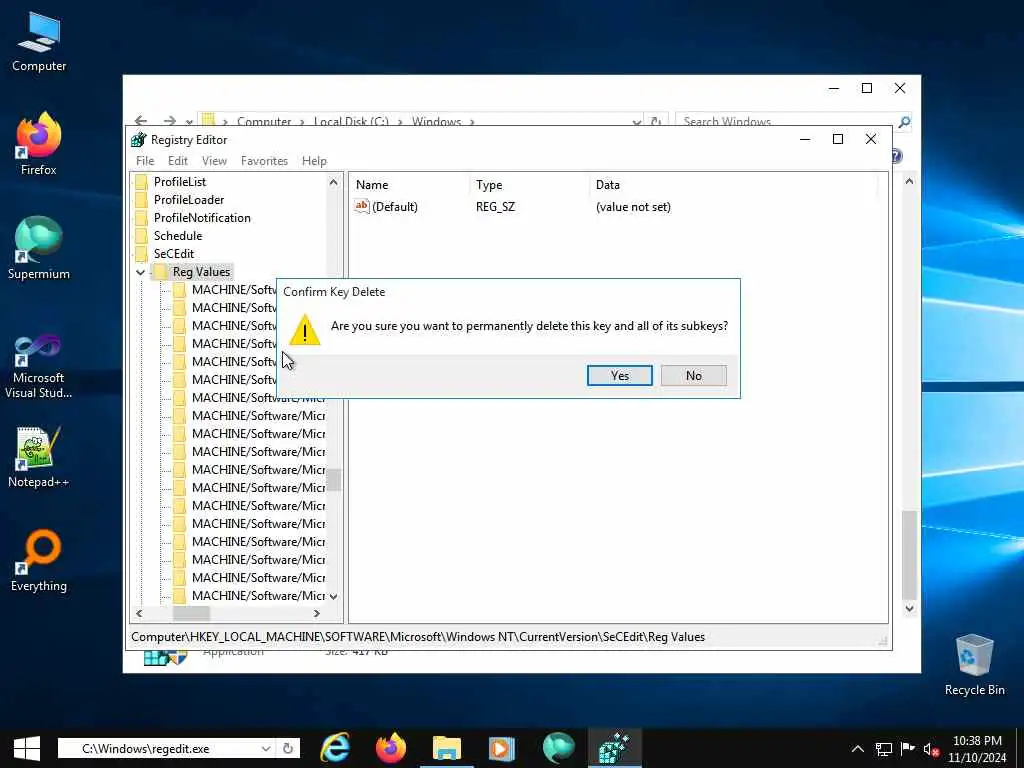Confirm deletion with the Yes button
The image size is (1024, 768).
click(x=619, y=376)
